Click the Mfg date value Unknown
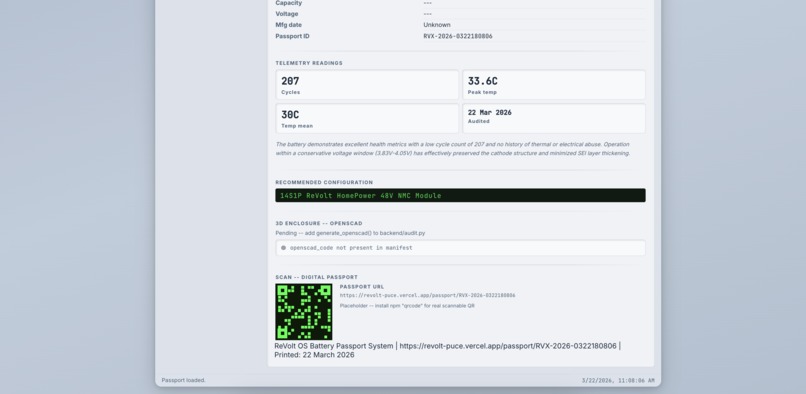The image size is (806, 394). tap(437, 25)
